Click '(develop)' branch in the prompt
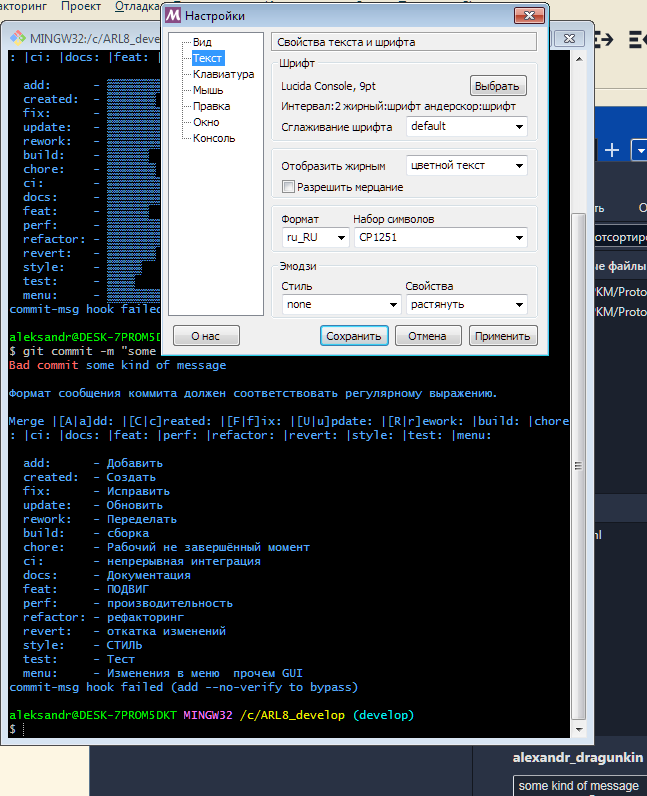The image size is (647, 796). pos(383,715)
